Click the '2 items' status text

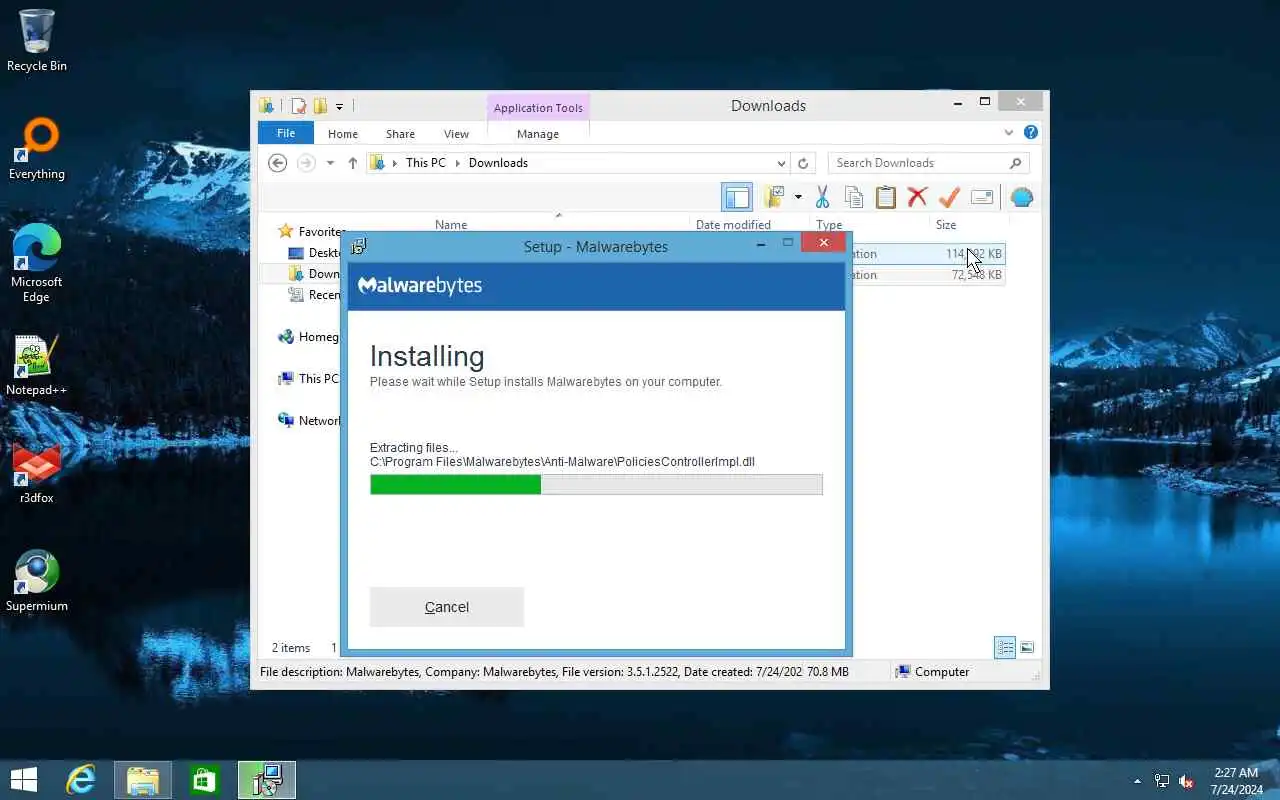tap(291, 648)
